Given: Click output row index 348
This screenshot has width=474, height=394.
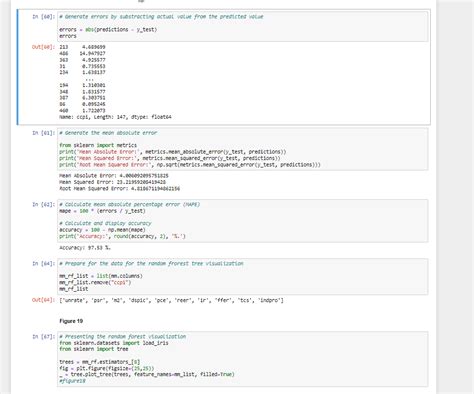Looking at the screenshot, I should pyautogui.click(x=82, y=92).
